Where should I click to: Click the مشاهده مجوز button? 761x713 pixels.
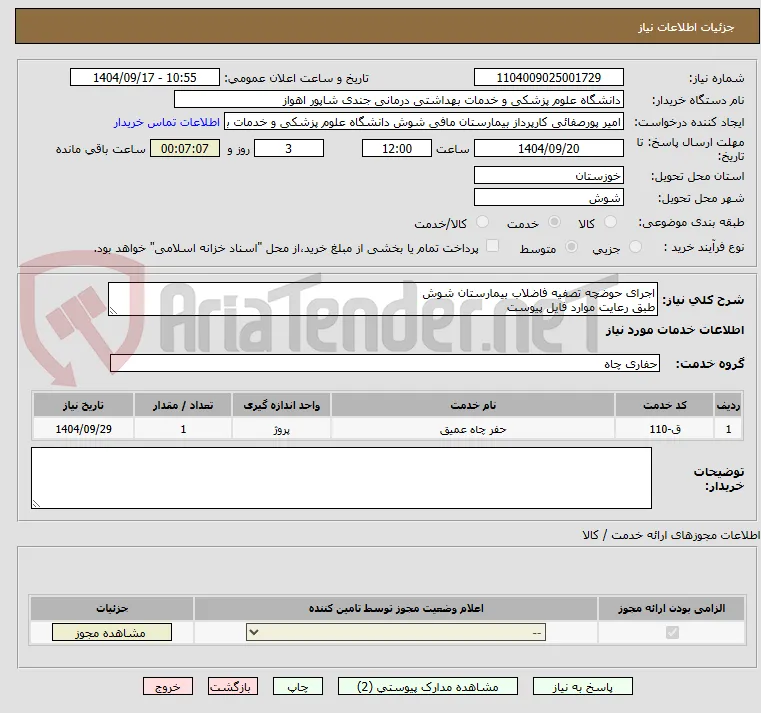112,632
